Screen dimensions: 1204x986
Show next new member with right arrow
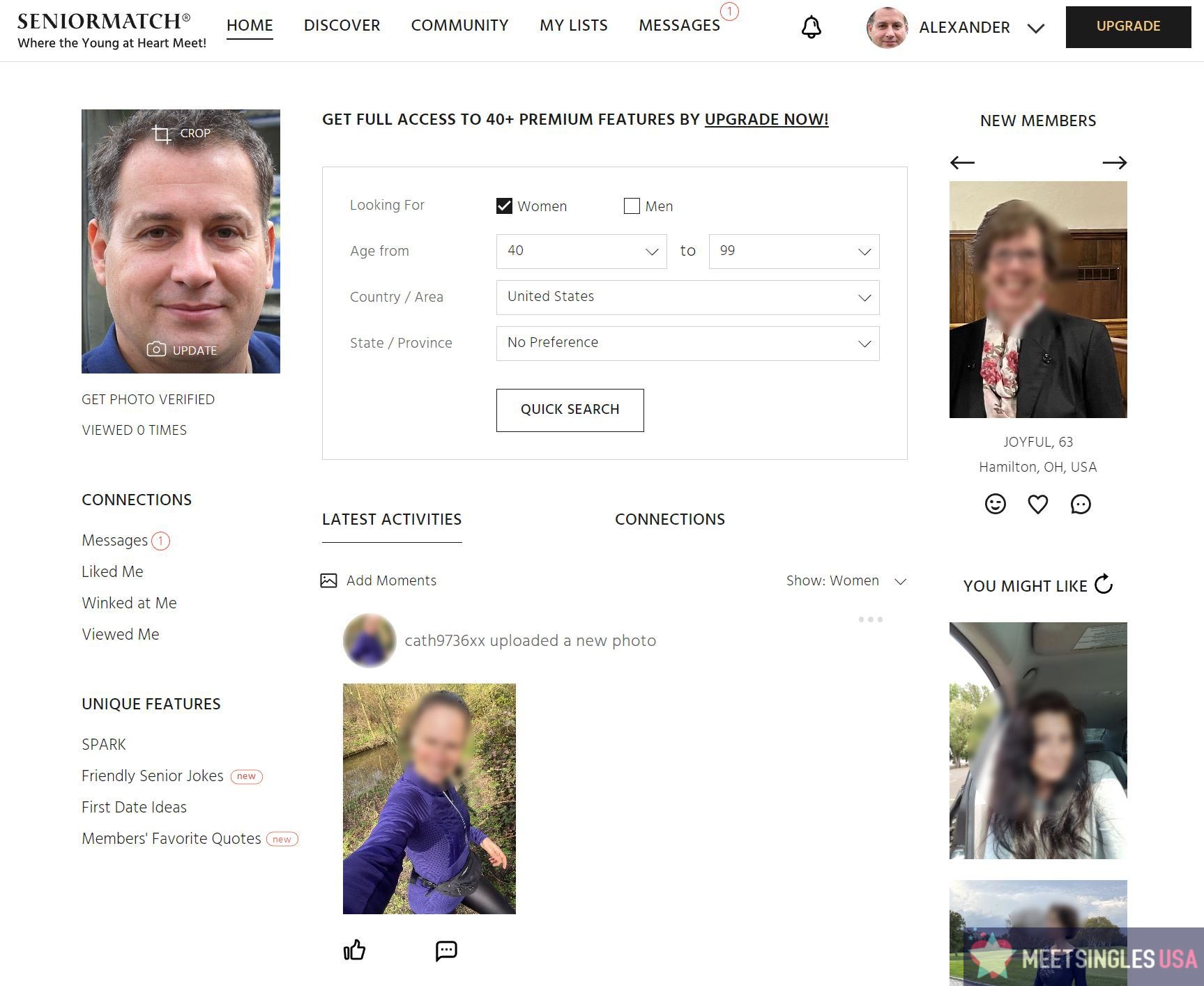(x=1114, y=162)
